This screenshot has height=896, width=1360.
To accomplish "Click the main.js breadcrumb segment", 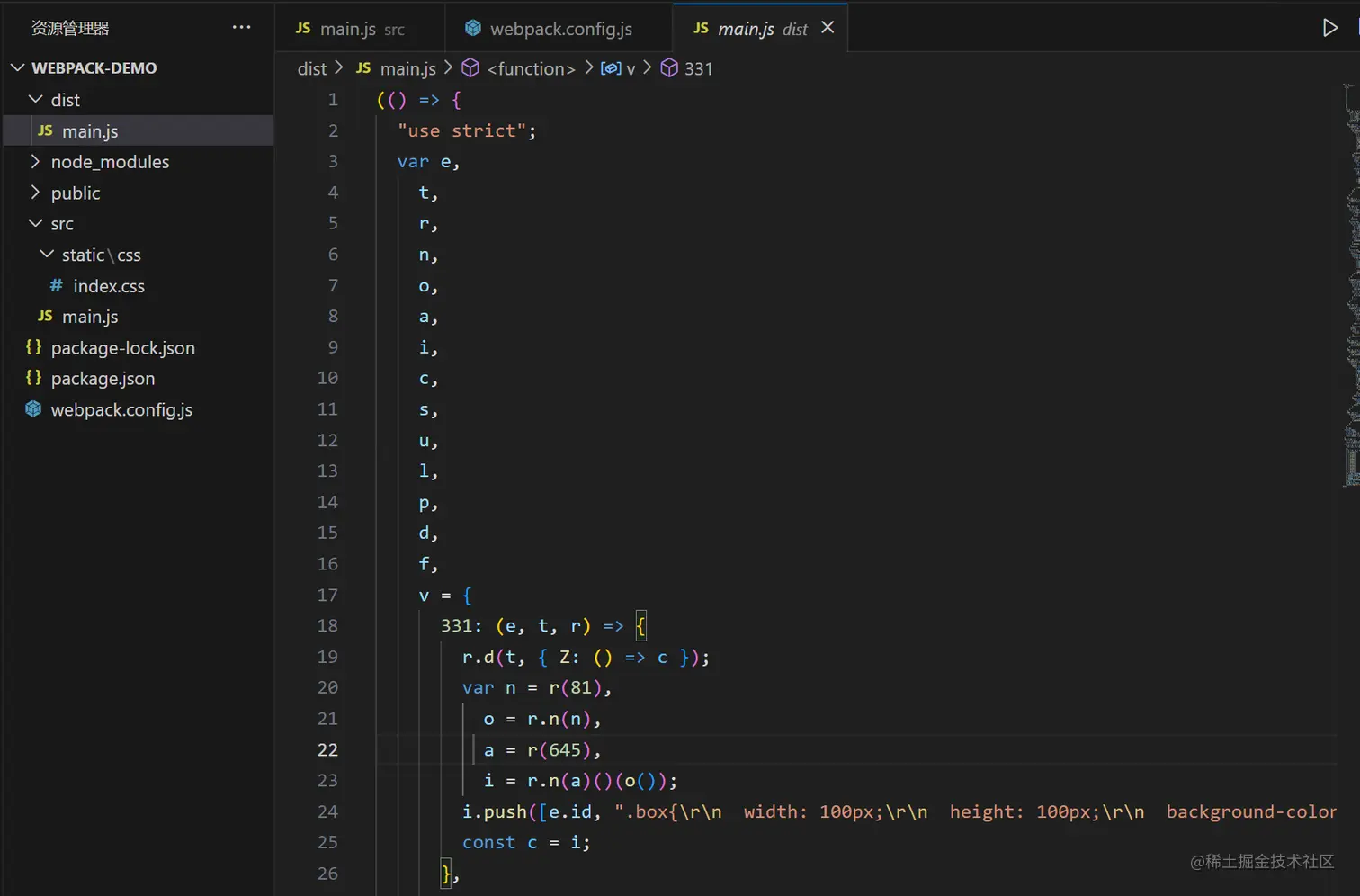I will coord(407,68).
